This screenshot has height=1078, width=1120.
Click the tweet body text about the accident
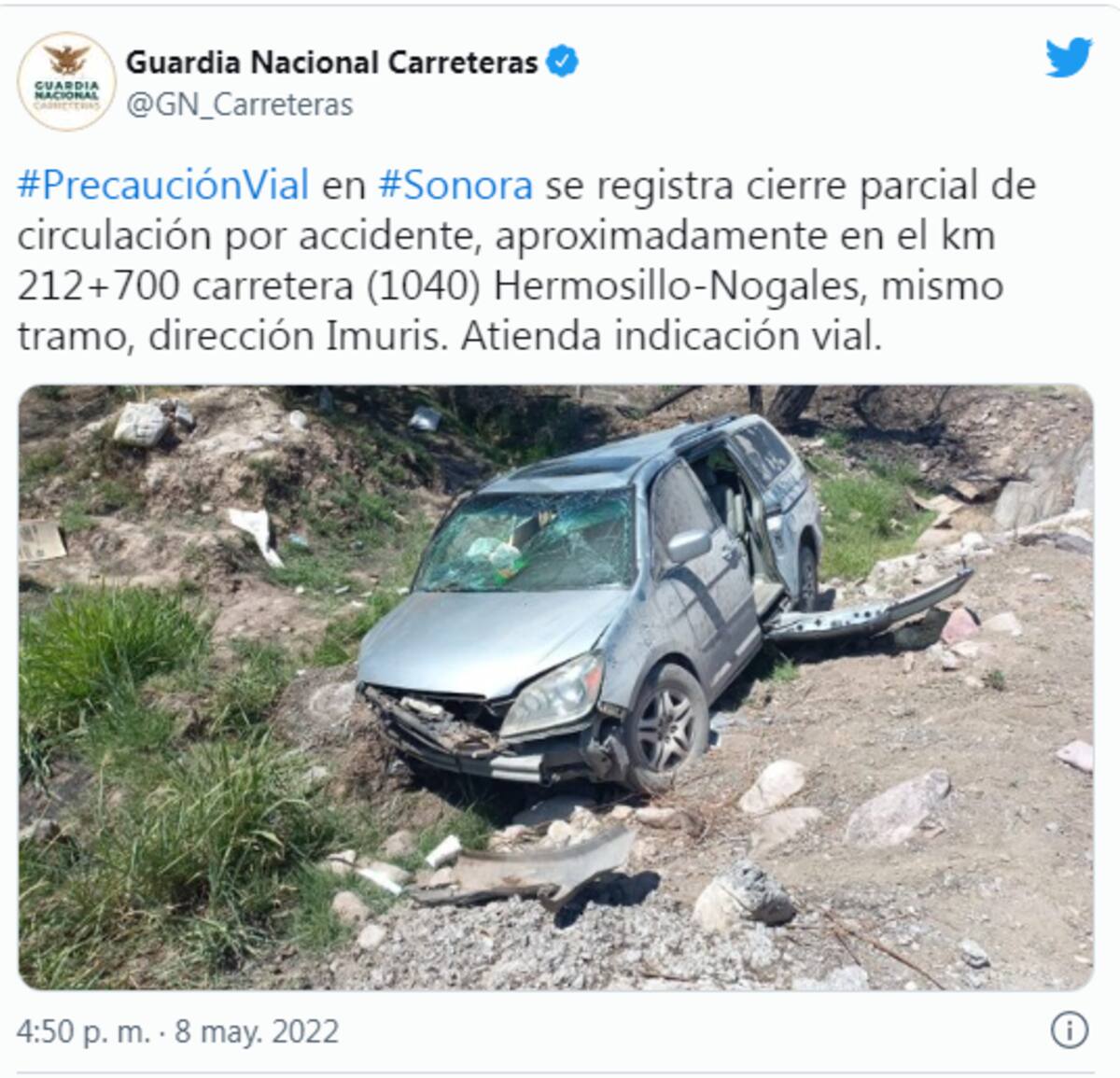tap(527, 260)
